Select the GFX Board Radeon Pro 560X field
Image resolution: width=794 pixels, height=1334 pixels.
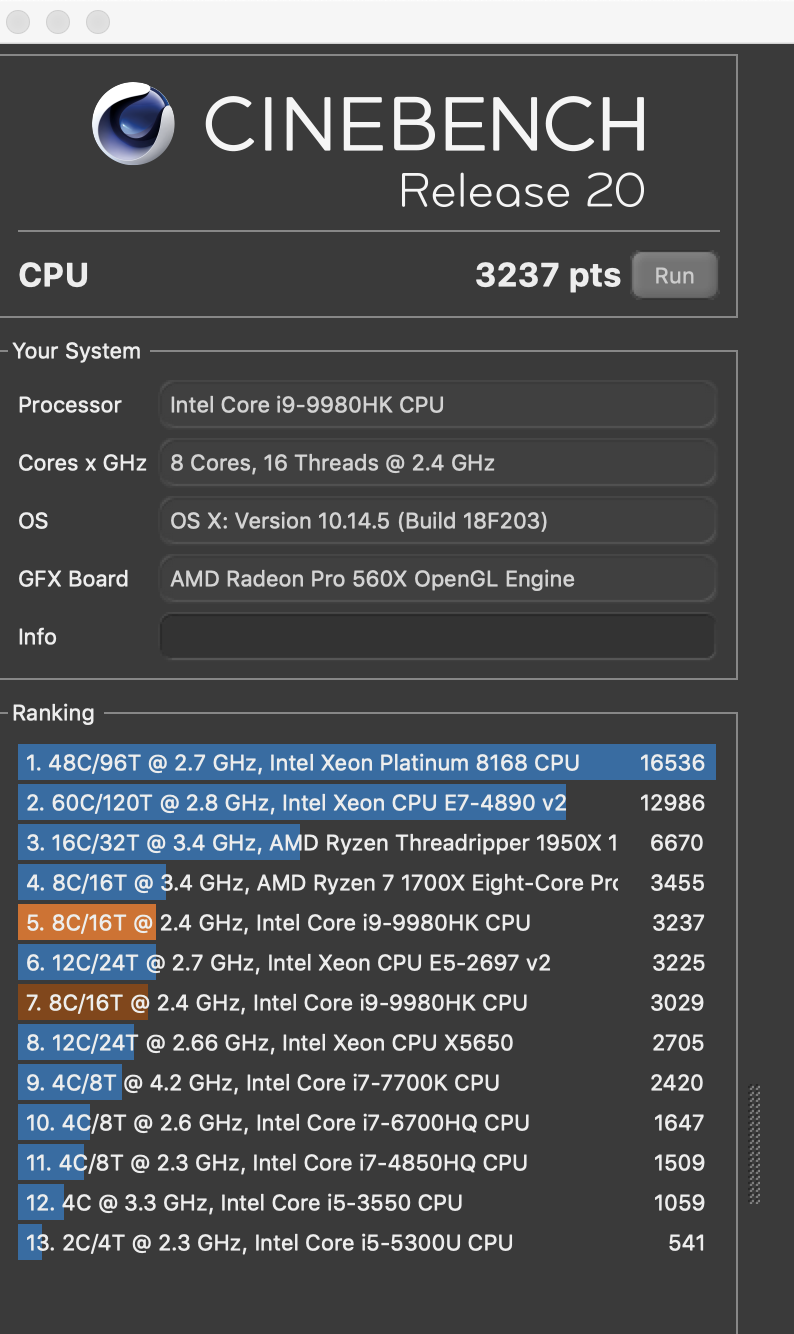click(437, 579)
